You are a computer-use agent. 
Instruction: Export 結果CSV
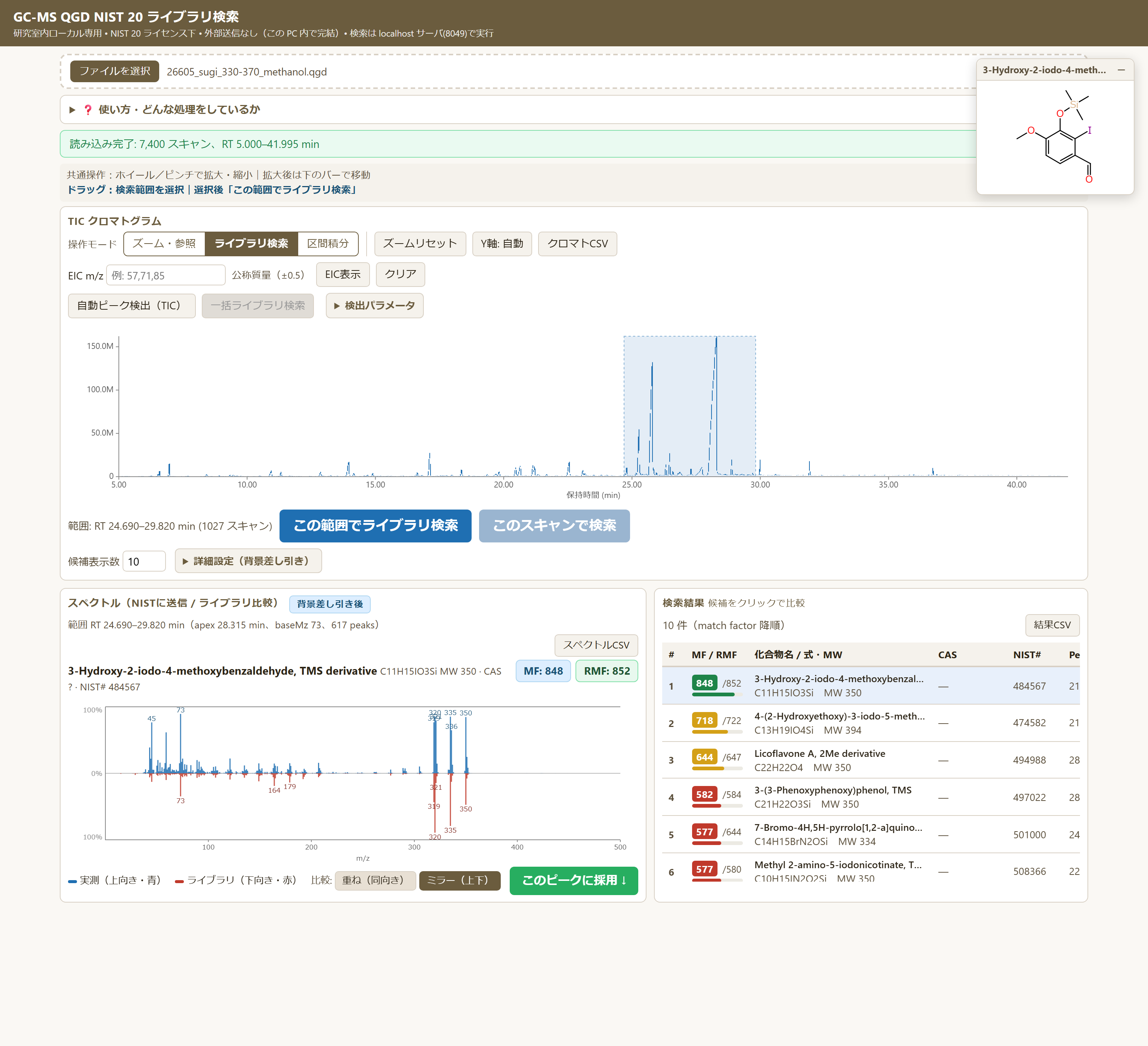1052,625
